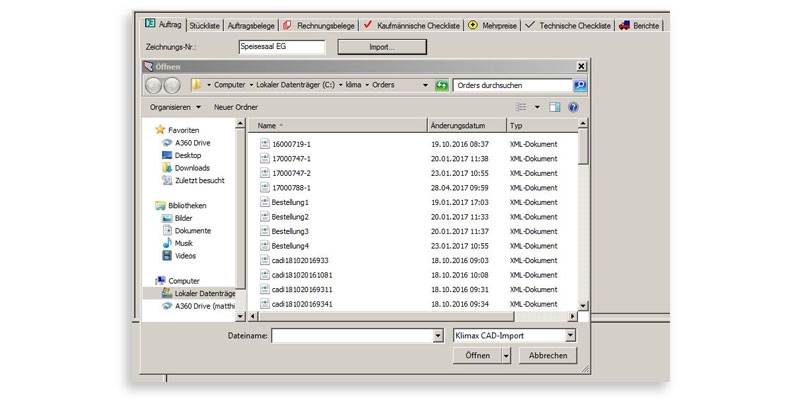Click the change view layout icon
The image size is (800, 400).
[x=521, y=107]
